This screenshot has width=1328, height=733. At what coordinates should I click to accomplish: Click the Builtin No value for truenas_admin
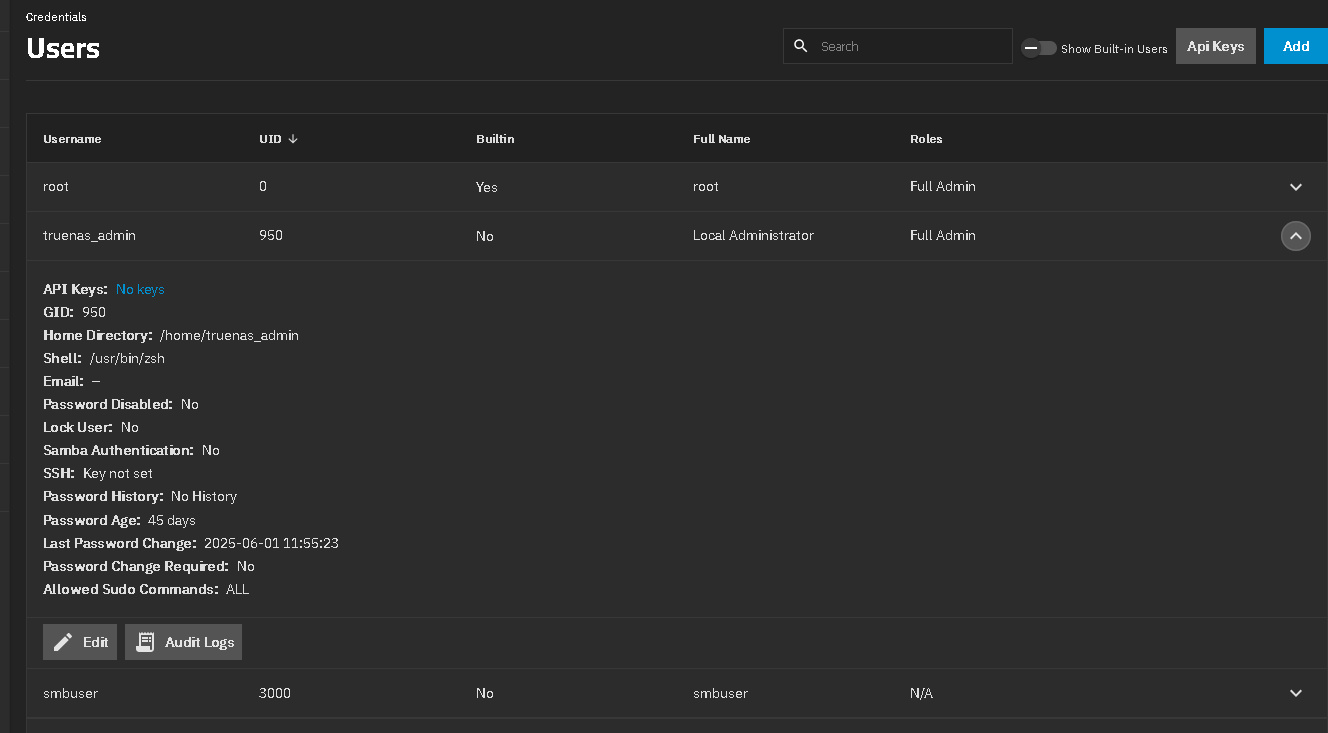tap(485, 236)
